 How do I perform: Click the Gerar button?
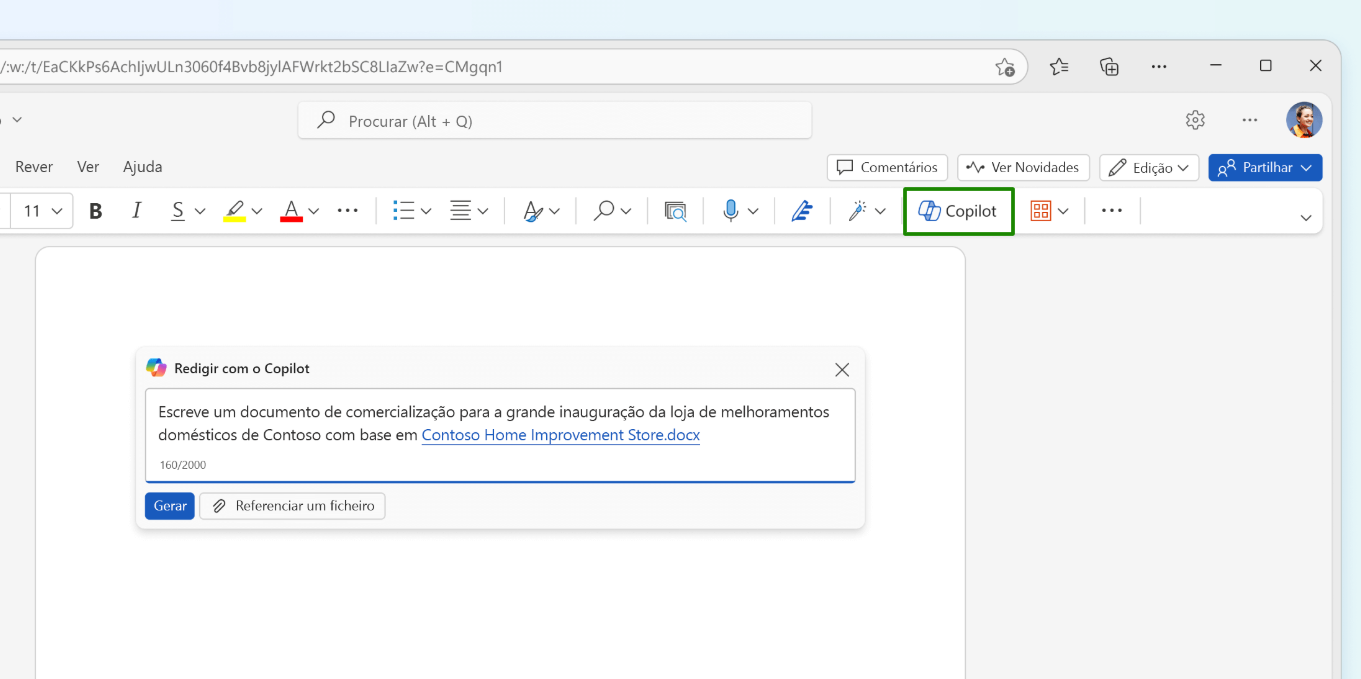click(170, 506)
